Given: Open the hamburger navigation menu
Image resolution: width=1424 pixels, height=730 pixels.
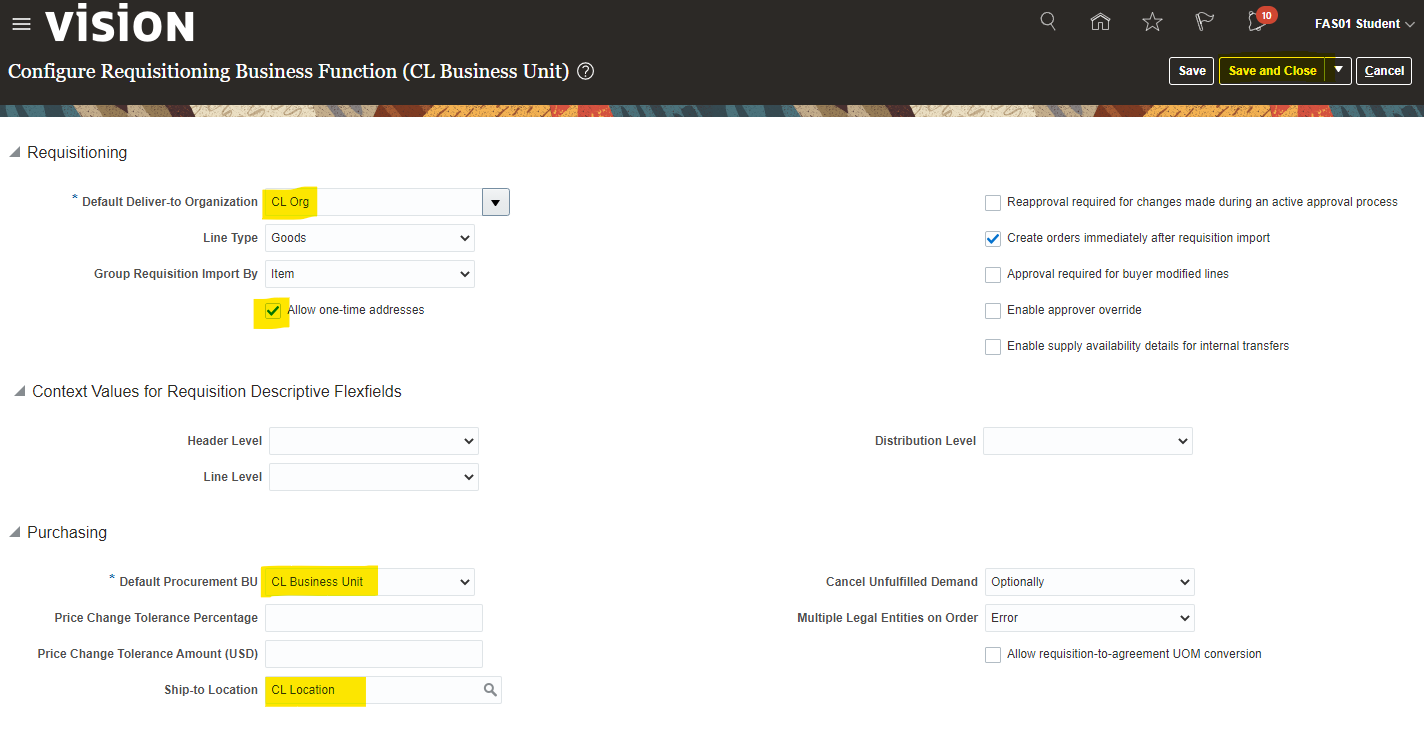Looking at the screenshot, I should point(21,24).
